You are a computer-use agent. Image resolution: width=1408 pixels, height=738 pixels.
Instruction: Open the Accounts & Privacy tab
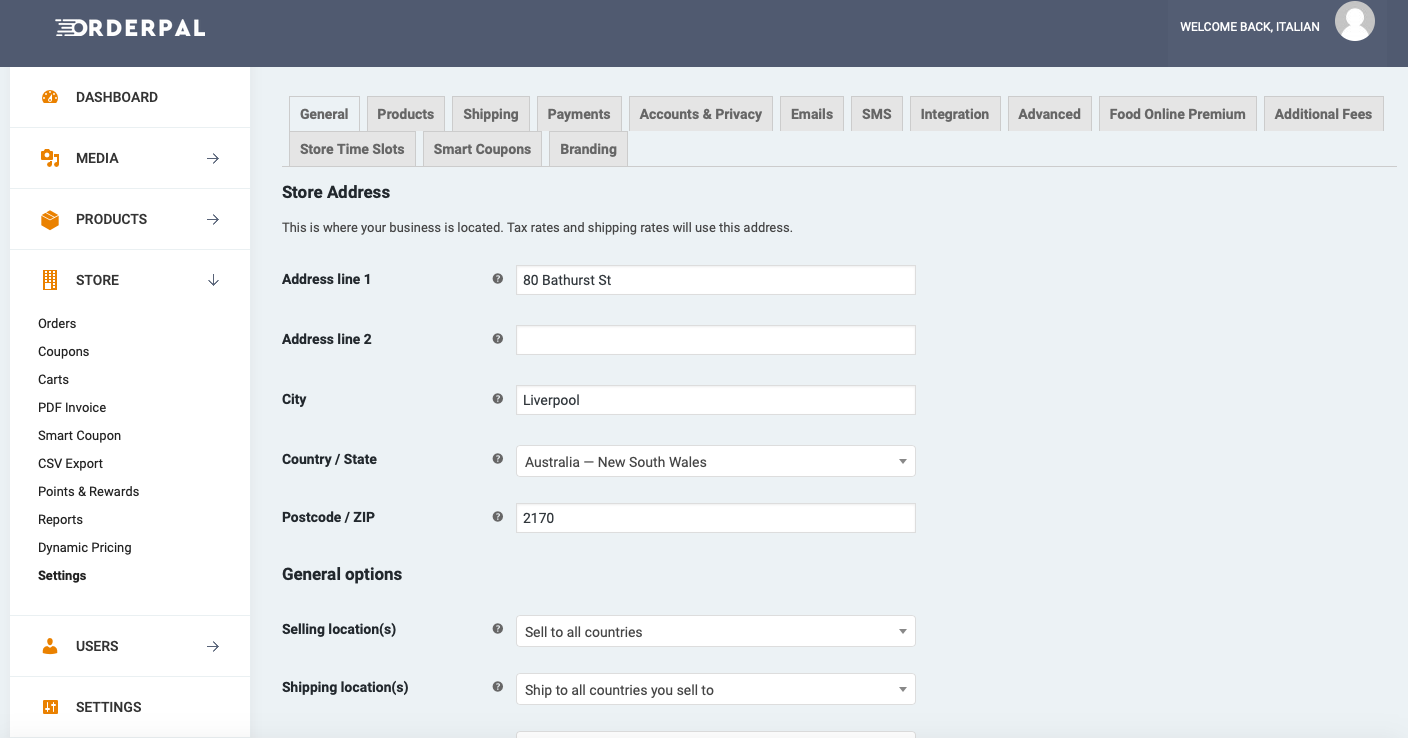[x=701, y=114]
